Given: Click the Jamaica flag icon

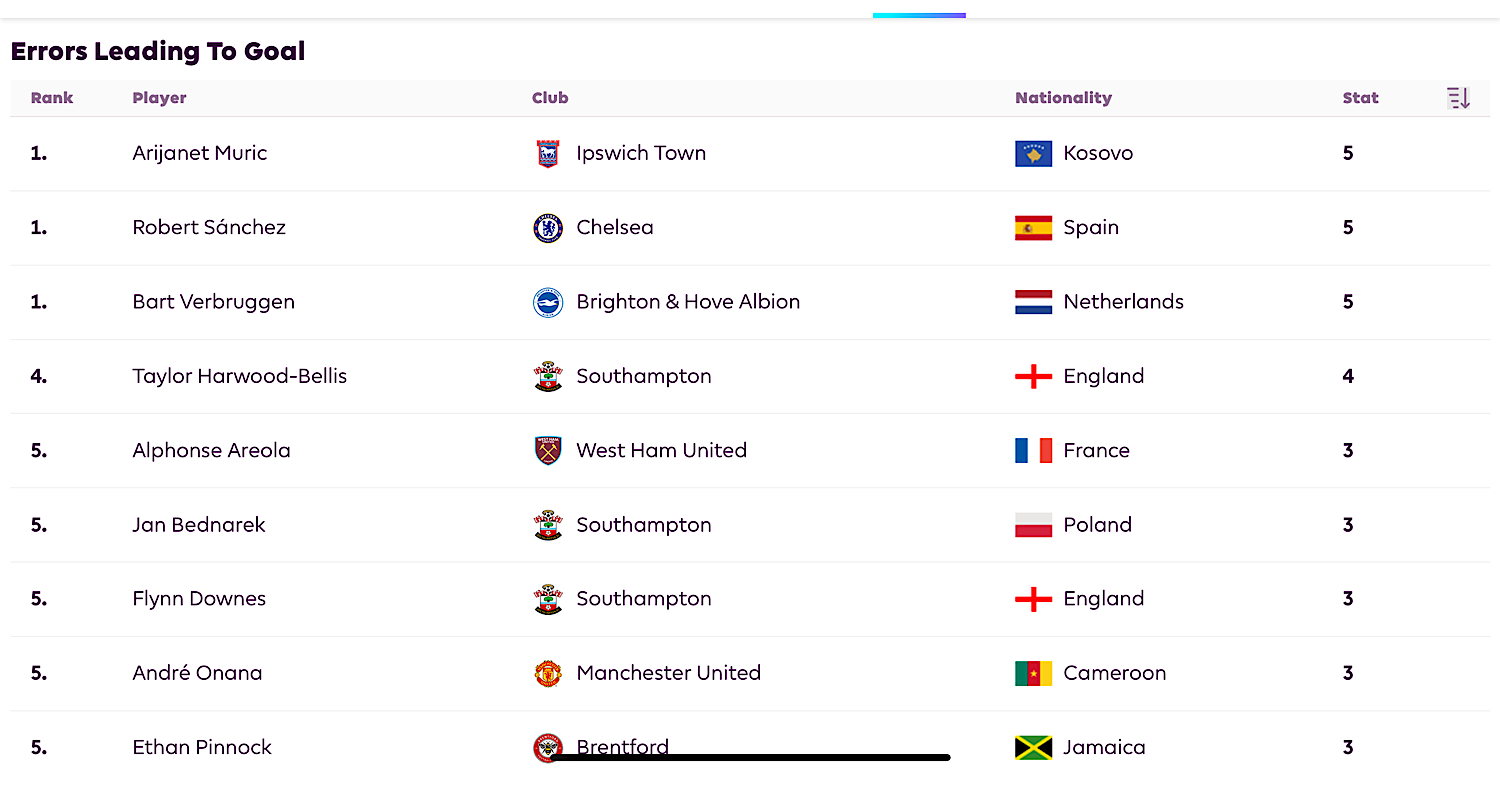Looking at the screenshot, I should pos(1033,747).
